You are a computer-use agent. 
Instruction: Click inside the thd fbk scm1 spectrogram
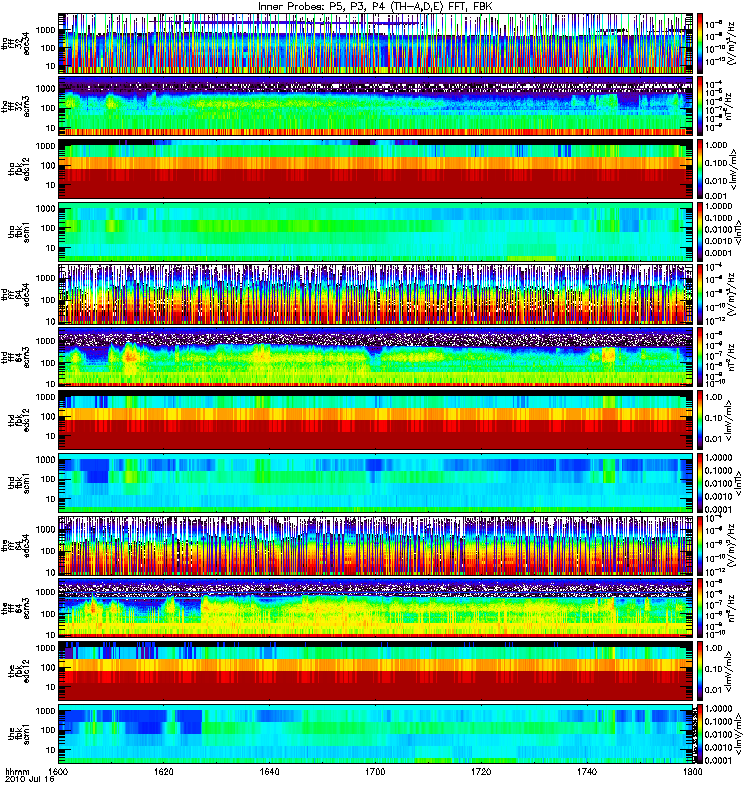click(375, 483)
